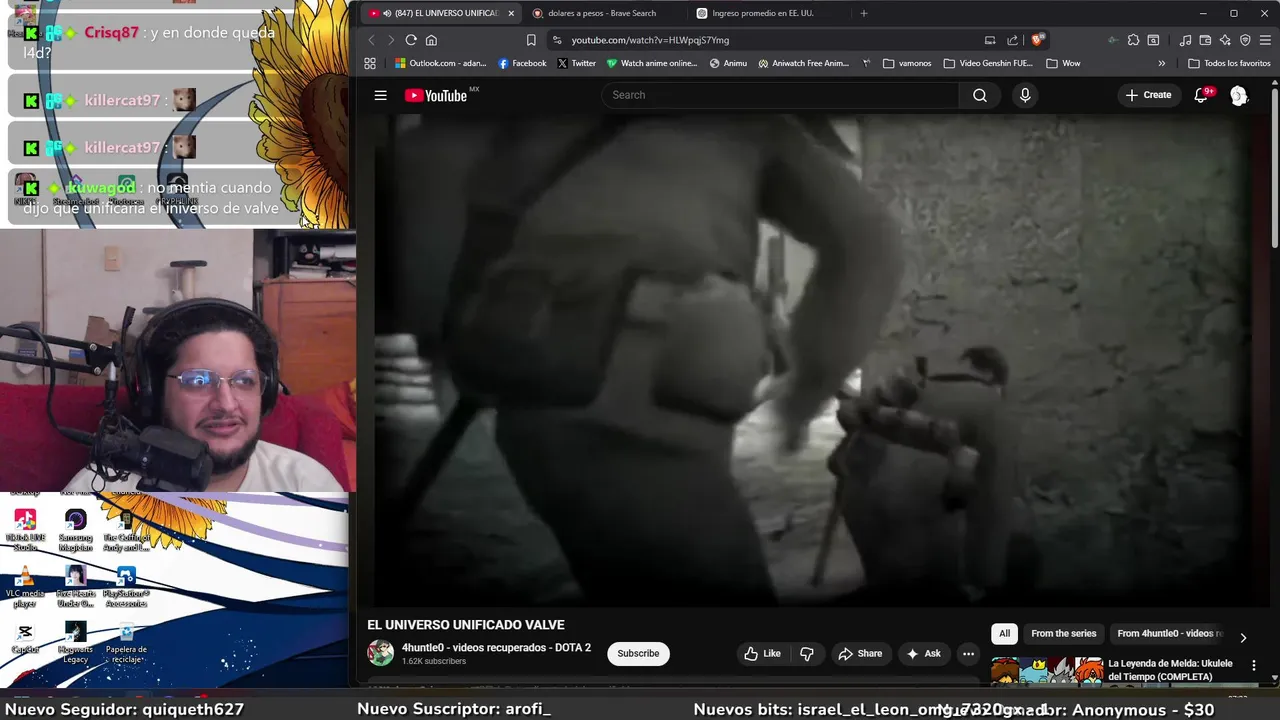Bookmark this page with the bookmark icon

coord(531,40)
